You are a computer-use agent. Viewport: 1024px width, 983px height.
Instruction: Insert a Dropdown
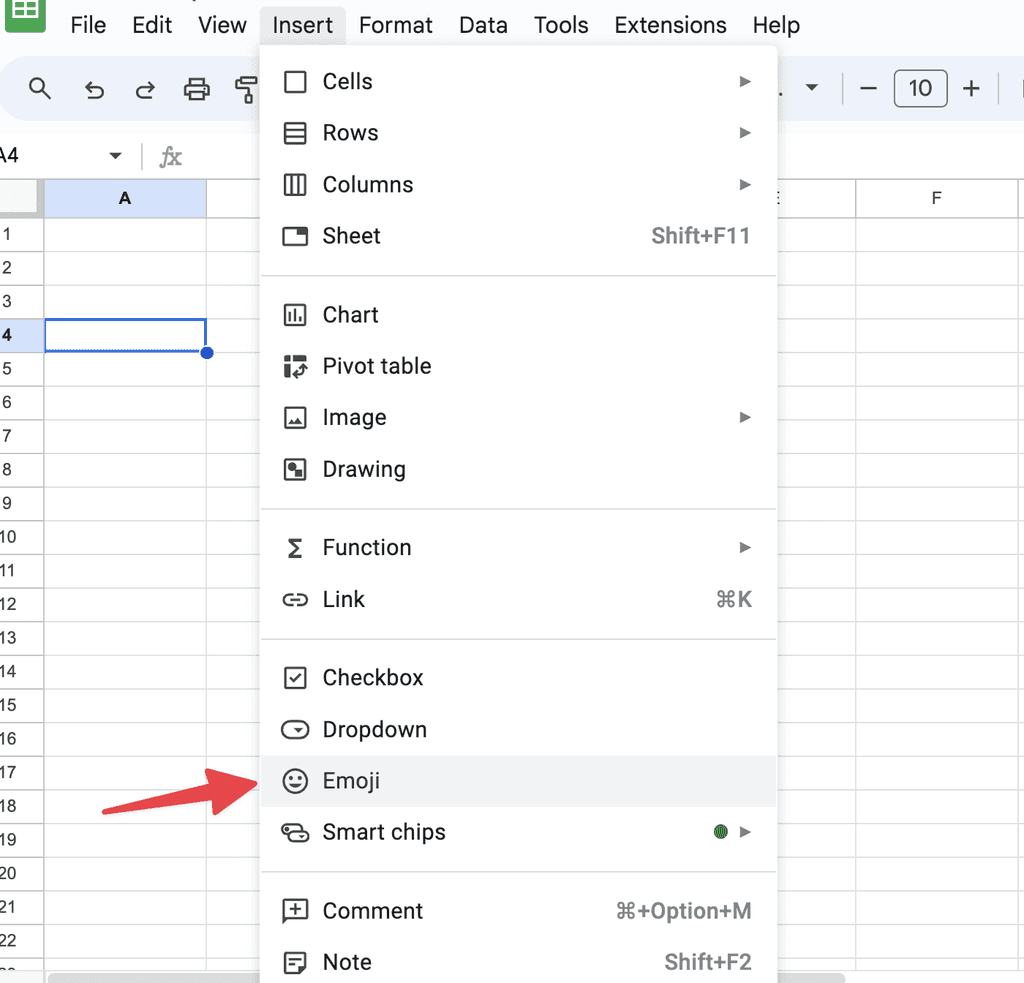tap(518, 729)
